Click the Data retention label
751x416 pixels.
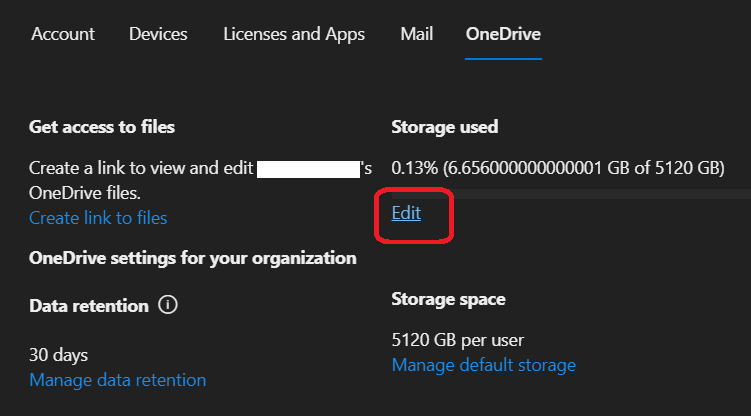point(89,305)
